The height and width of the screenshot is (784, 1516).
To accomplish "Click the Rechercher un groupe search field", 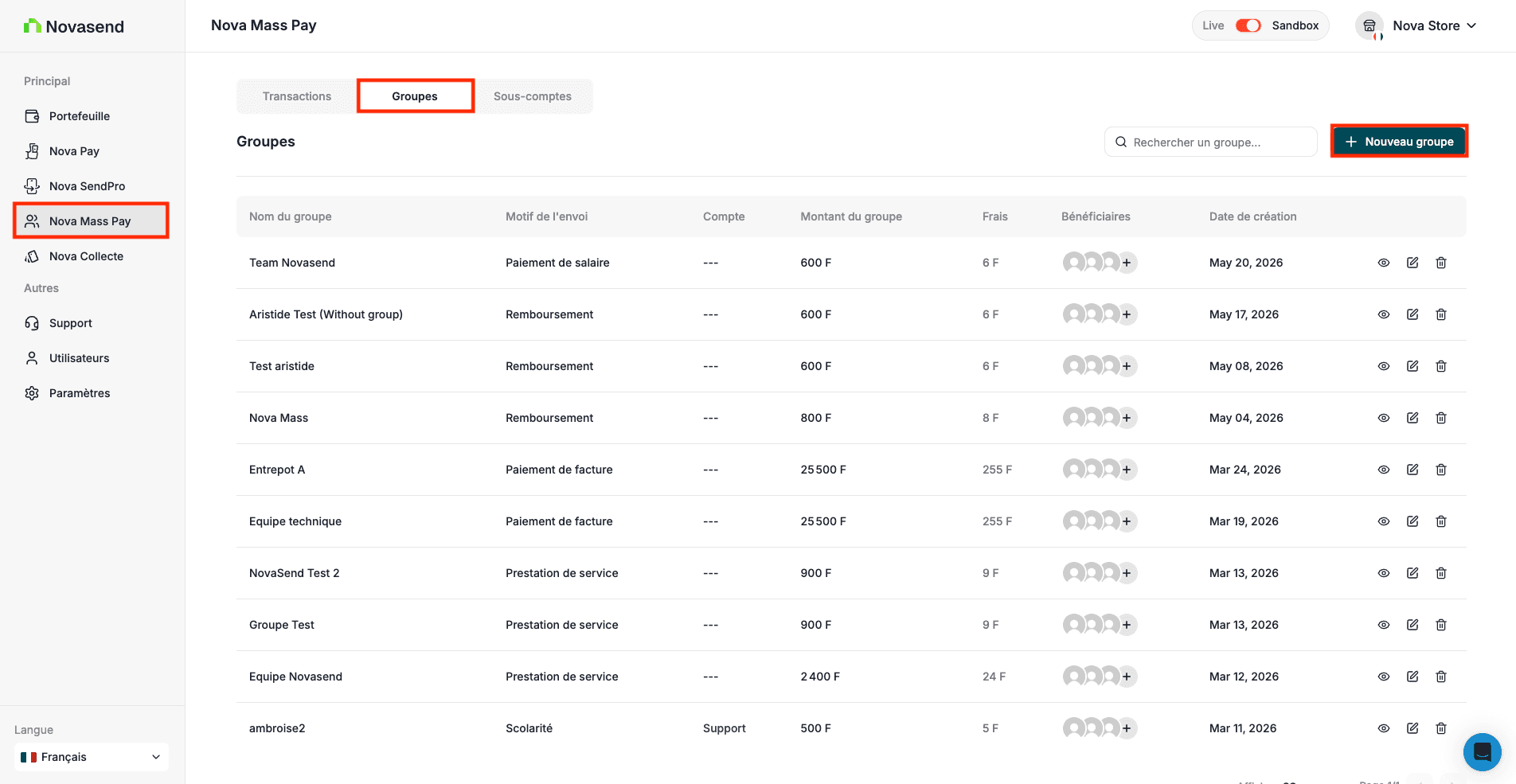I will 1210,142.
